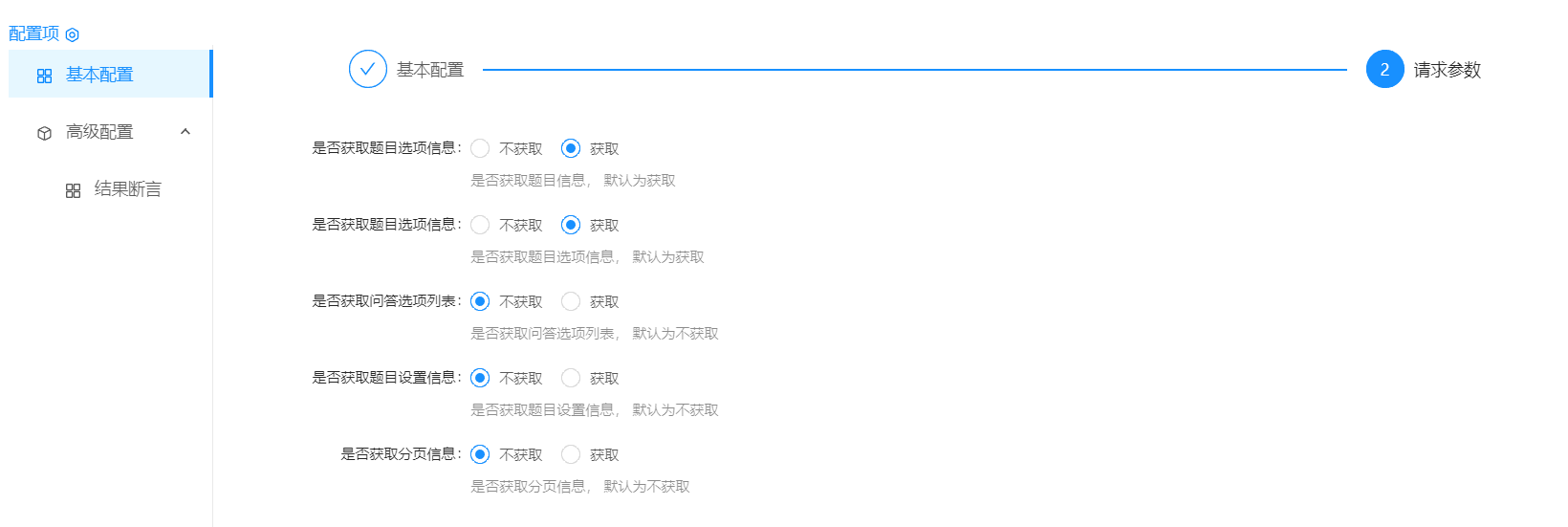Click the cube icon beside 高级配置

44,133
